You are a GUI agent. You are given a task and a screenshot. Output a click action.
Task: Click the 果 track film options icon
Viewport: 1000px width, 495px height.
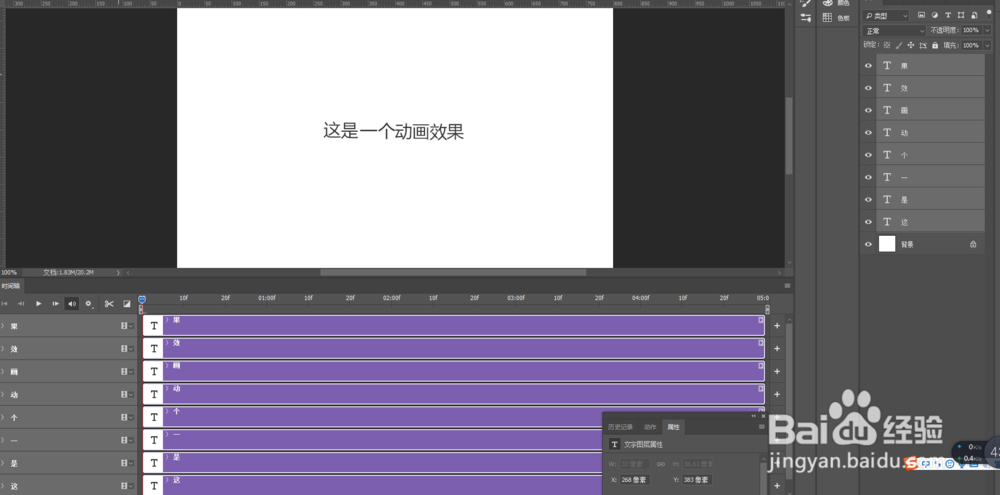click(126, 326)
